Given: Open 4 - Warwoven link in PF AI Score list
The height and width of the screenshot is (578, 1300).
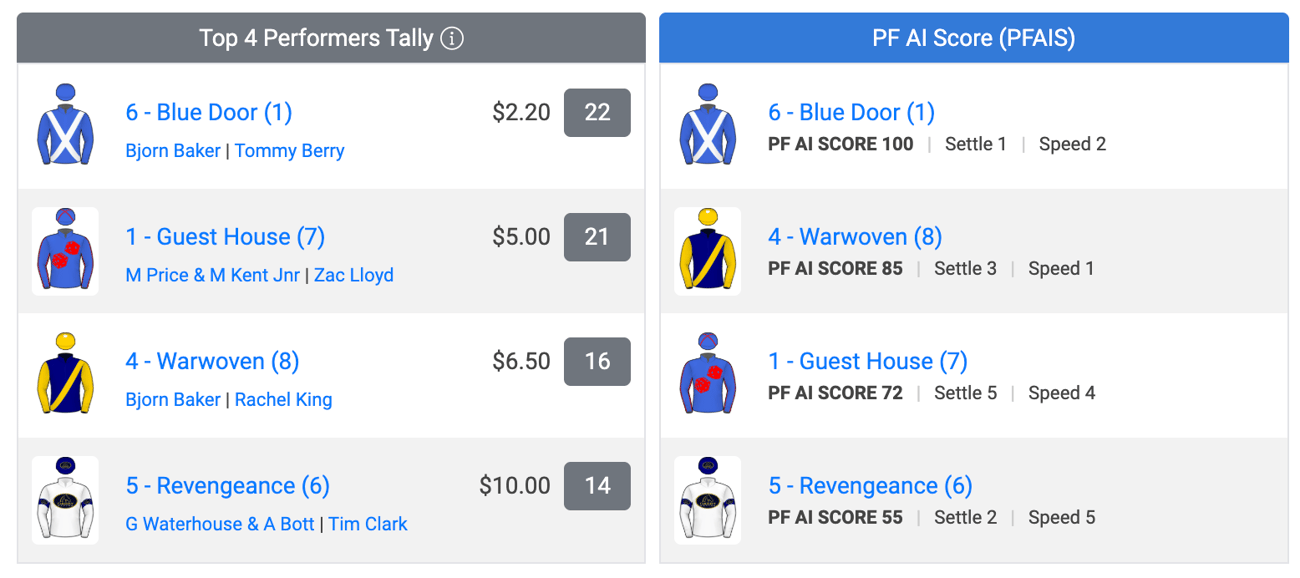Looking at the screenshot, I should tap(855, 237).
